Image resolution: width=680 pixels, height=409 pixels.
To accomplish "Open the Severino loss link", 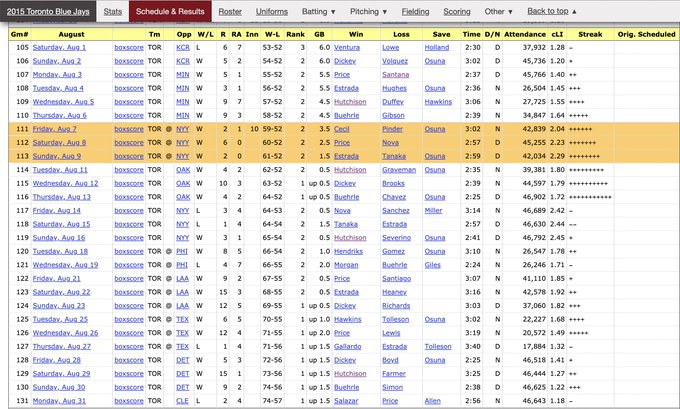I will 396,238.
